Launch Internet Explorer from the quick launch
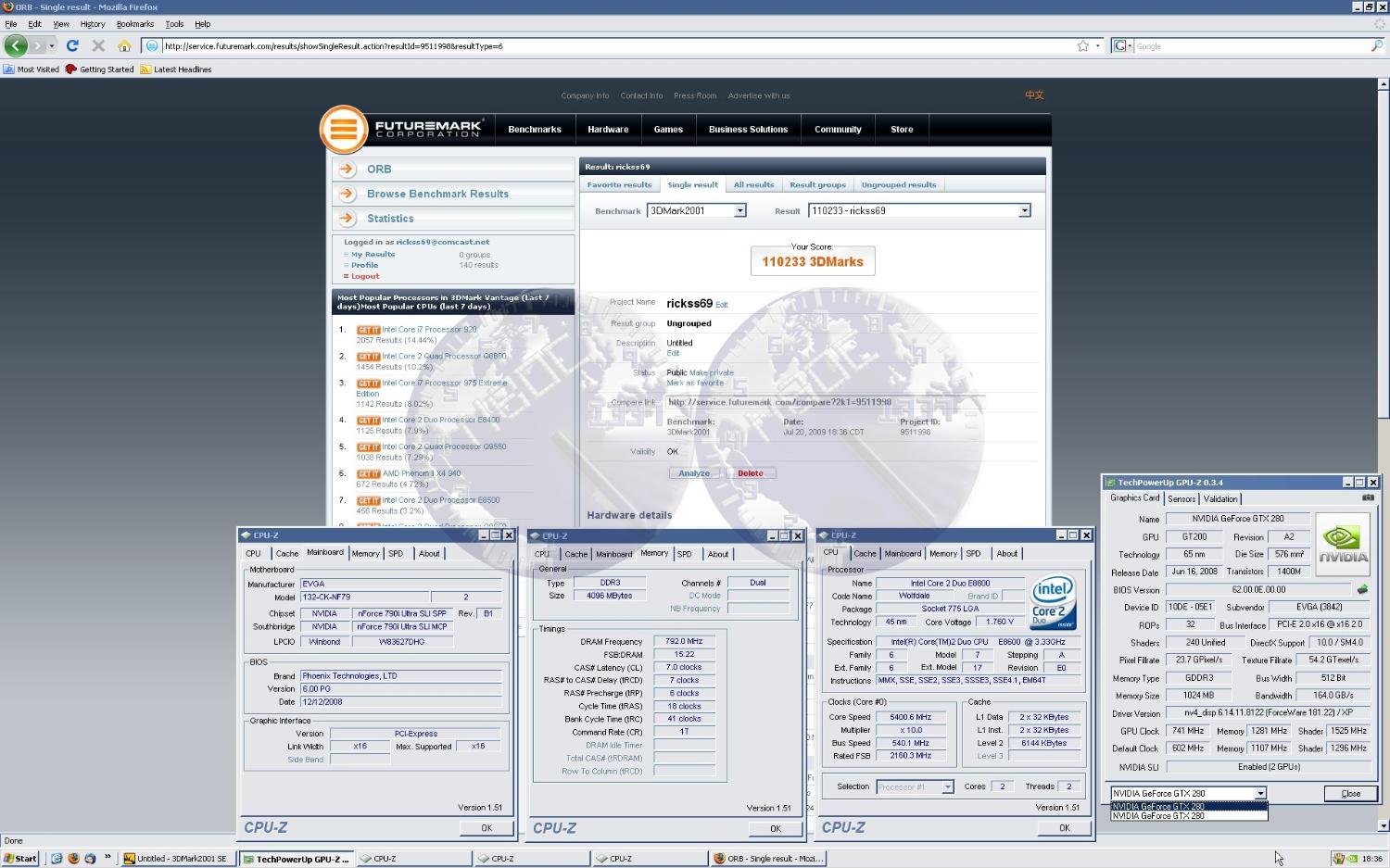Image resolution: width=1390 pixels, height=868 pixels. click(x=57, y=859)
